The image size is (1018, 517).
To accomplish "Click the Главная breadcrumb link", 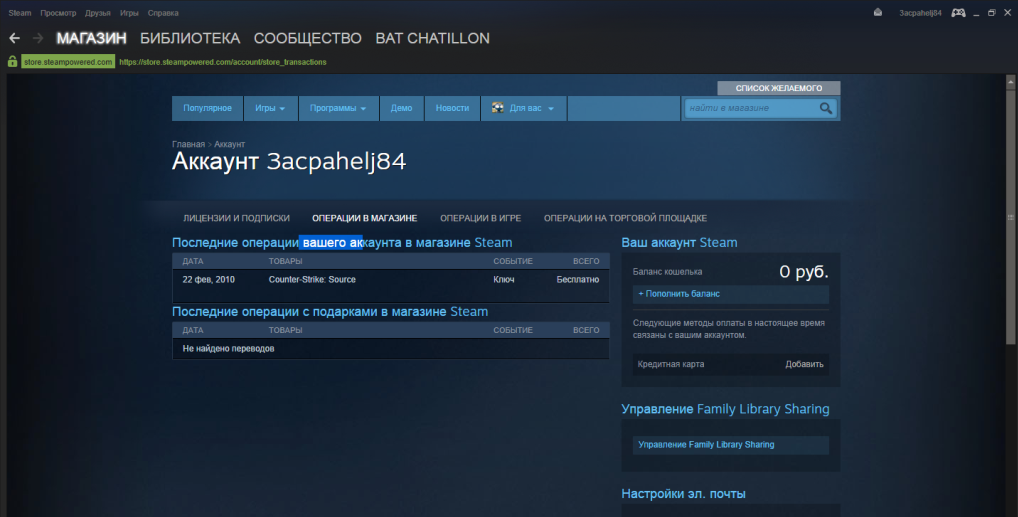I will pos(188,144).
